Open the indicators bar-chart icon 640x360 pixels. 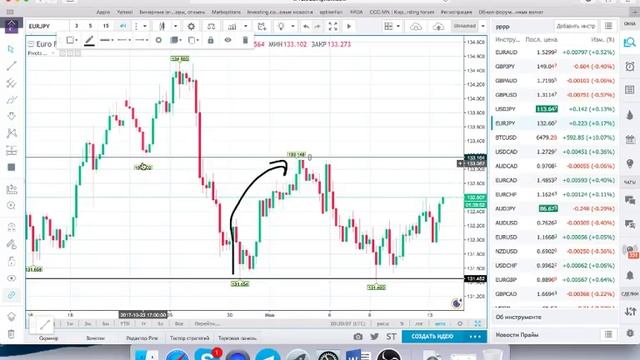click(x=232, y=27)
